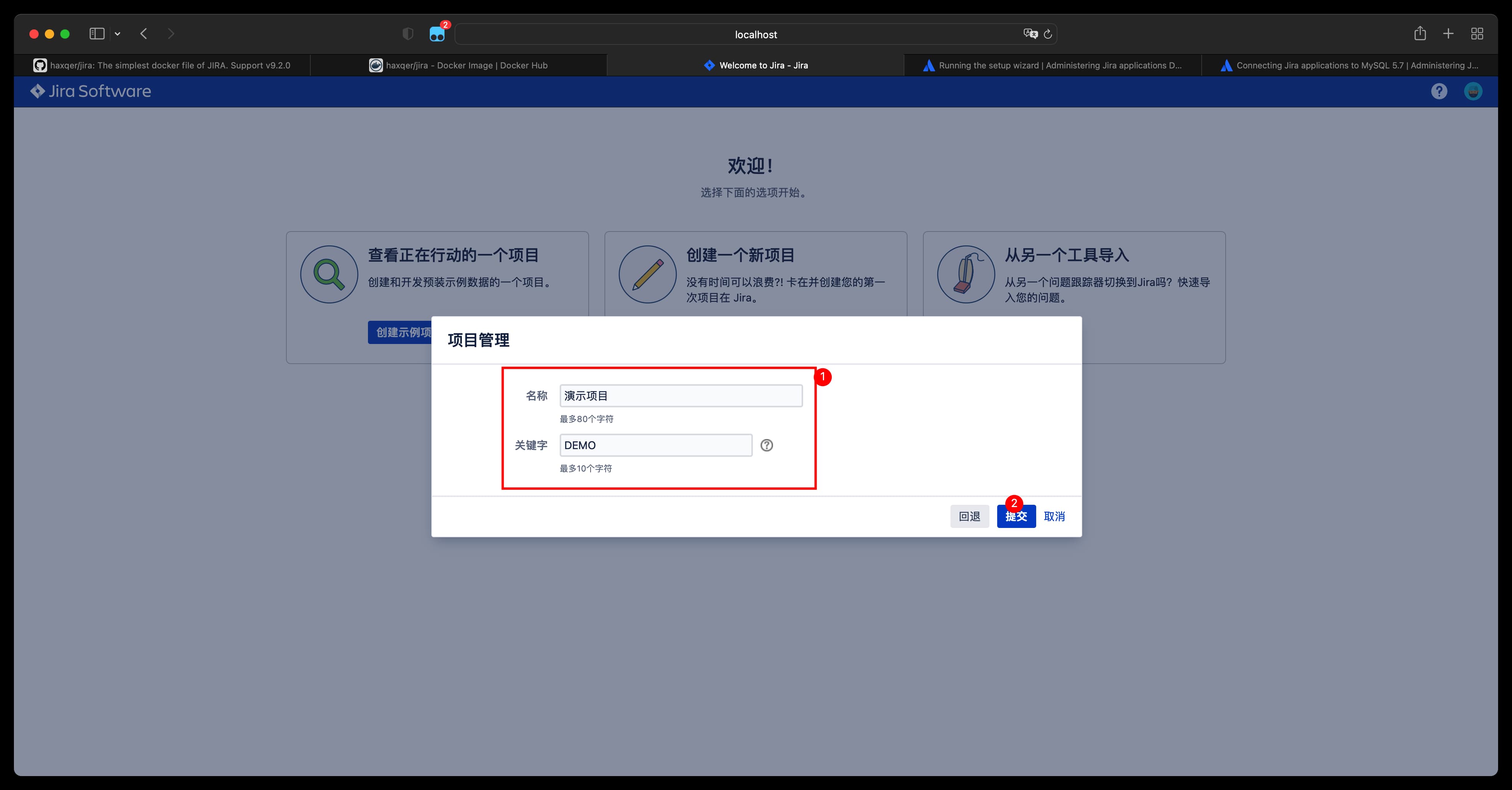Click the translate page icon in address bar

(1030, 34)
